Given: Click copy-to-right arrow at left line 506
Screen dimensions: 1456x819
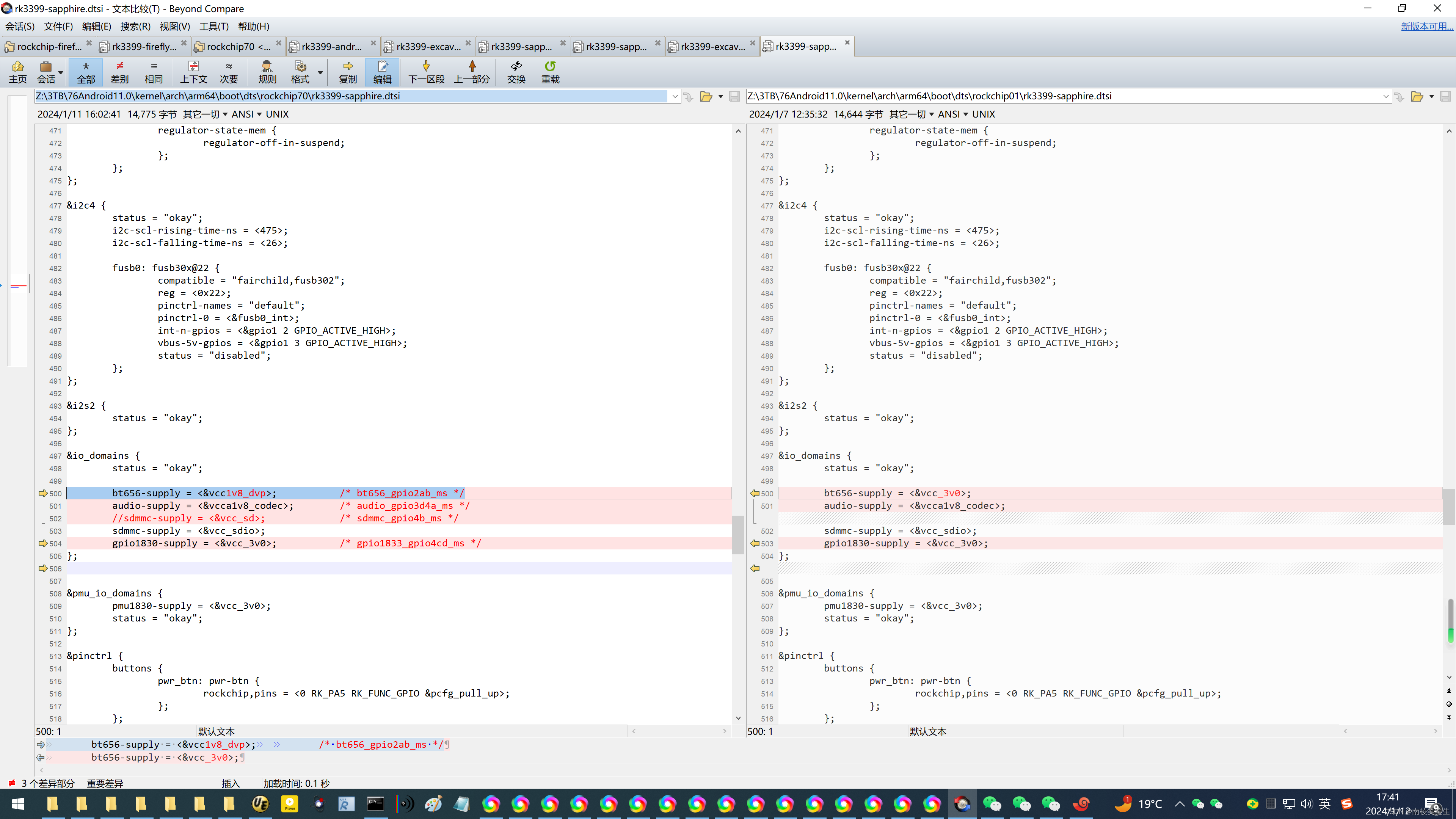Looking at the screenshot, I should [42, 569].
